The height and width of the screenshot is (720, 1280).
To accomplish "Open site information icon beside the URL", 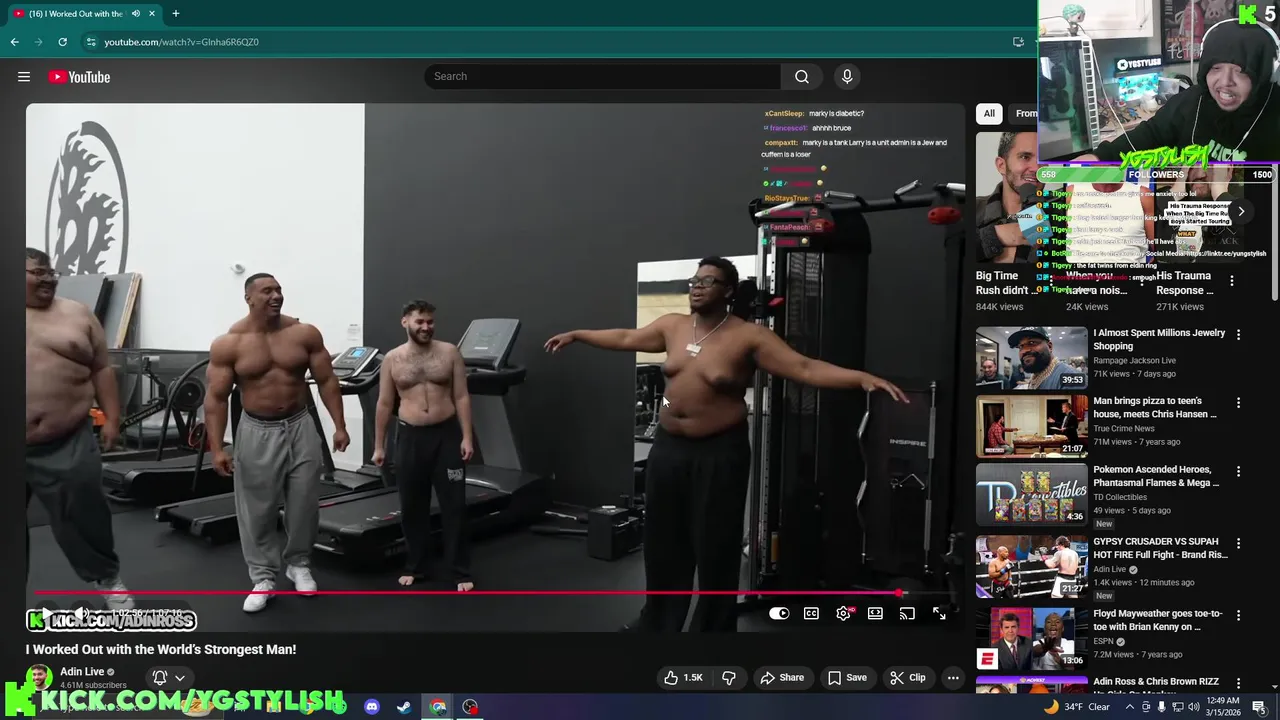I will pyautogui.click(x=91, y=42).
